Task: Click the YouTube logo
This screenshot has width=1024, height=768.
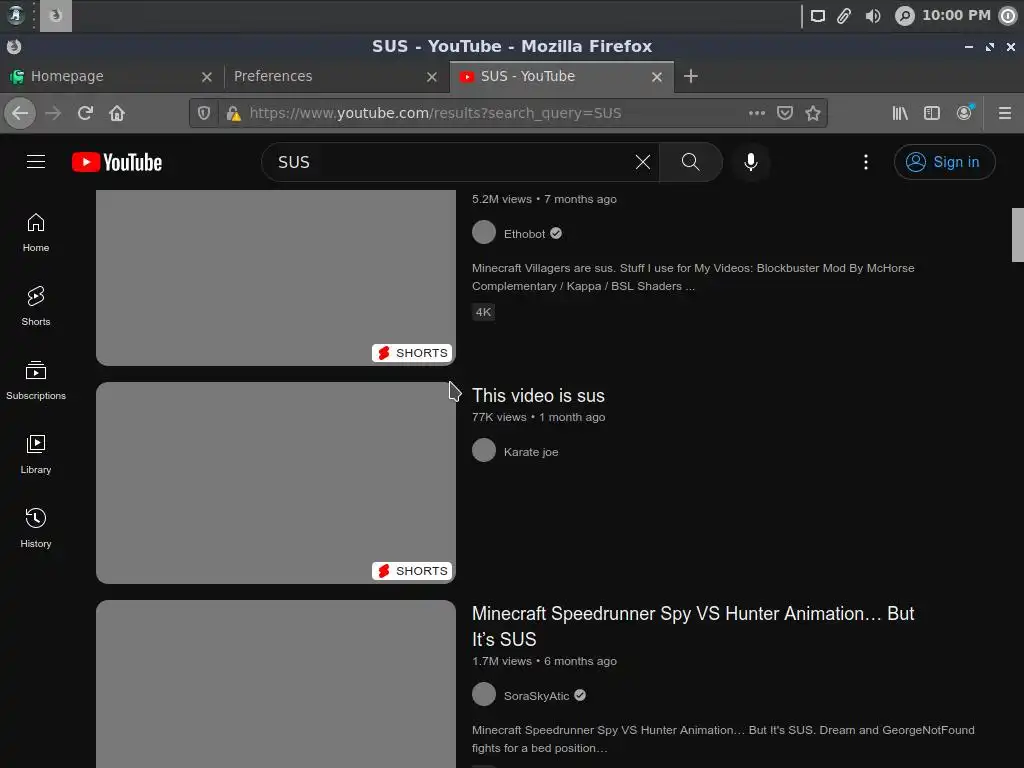Action: click(x=117, y=162)
